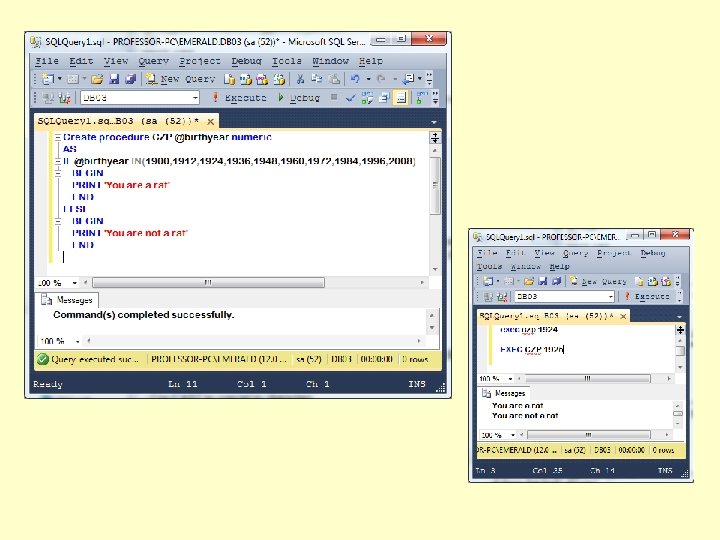The image size is (720, 540).
Task: Open View menu in large window
Action: (116, 61)
